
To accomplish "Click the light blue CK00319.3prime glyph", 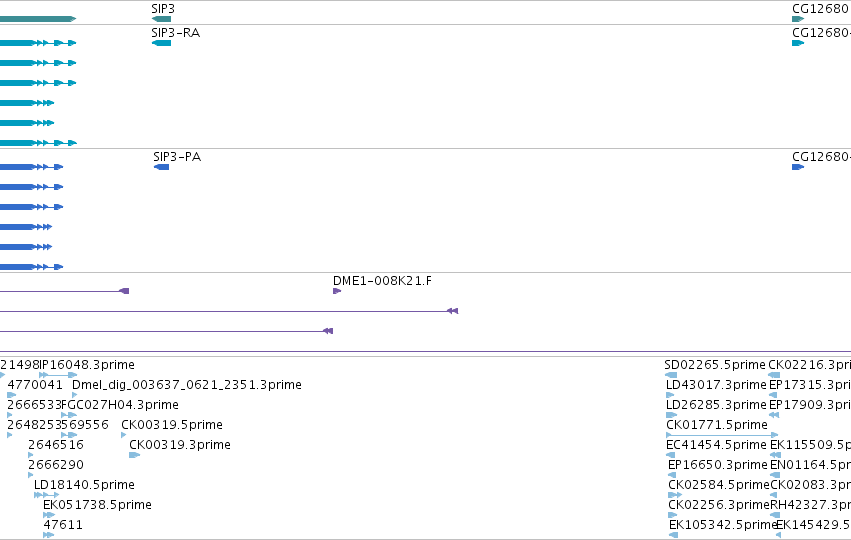I will [134, 455].
